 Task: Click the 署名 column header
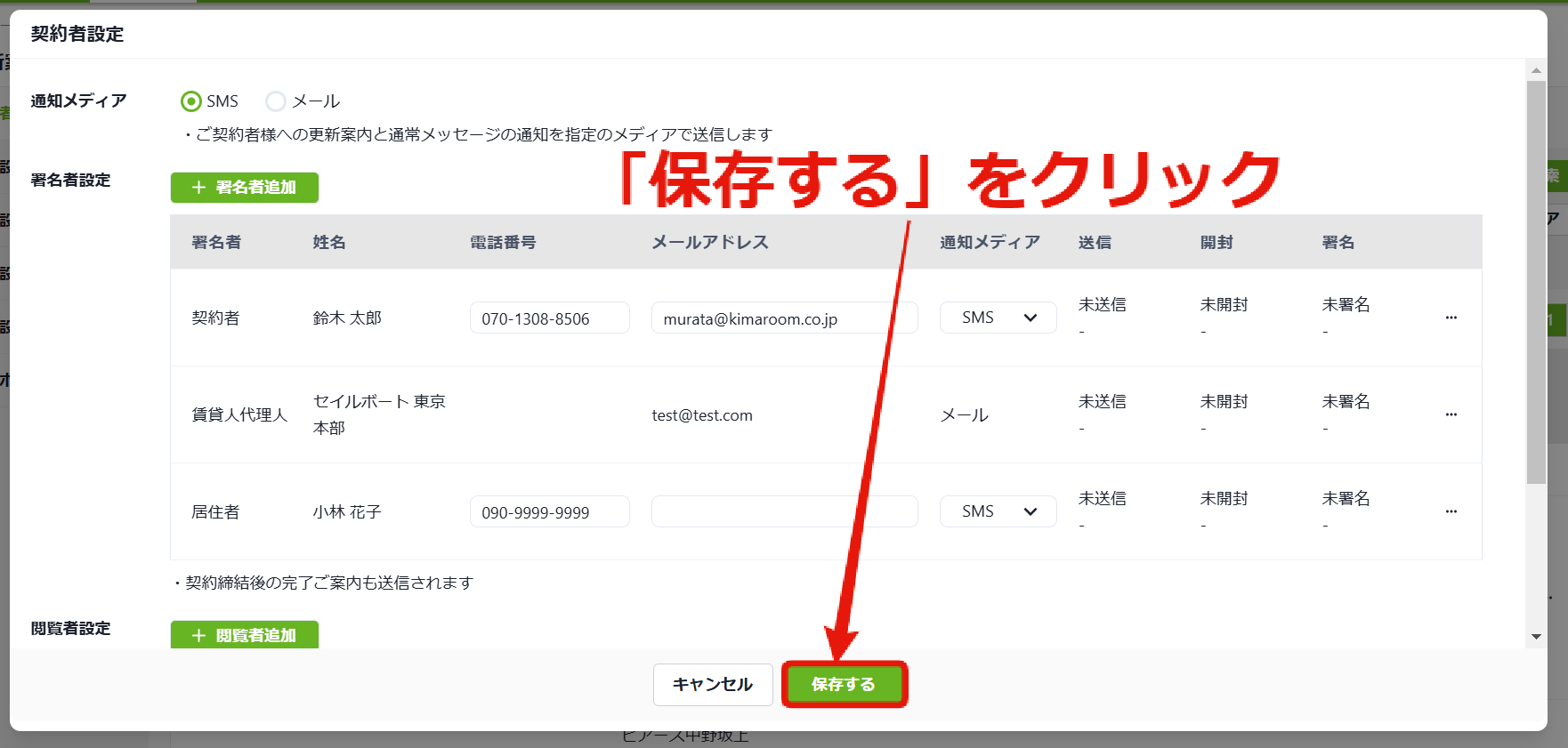point(1338,242)
